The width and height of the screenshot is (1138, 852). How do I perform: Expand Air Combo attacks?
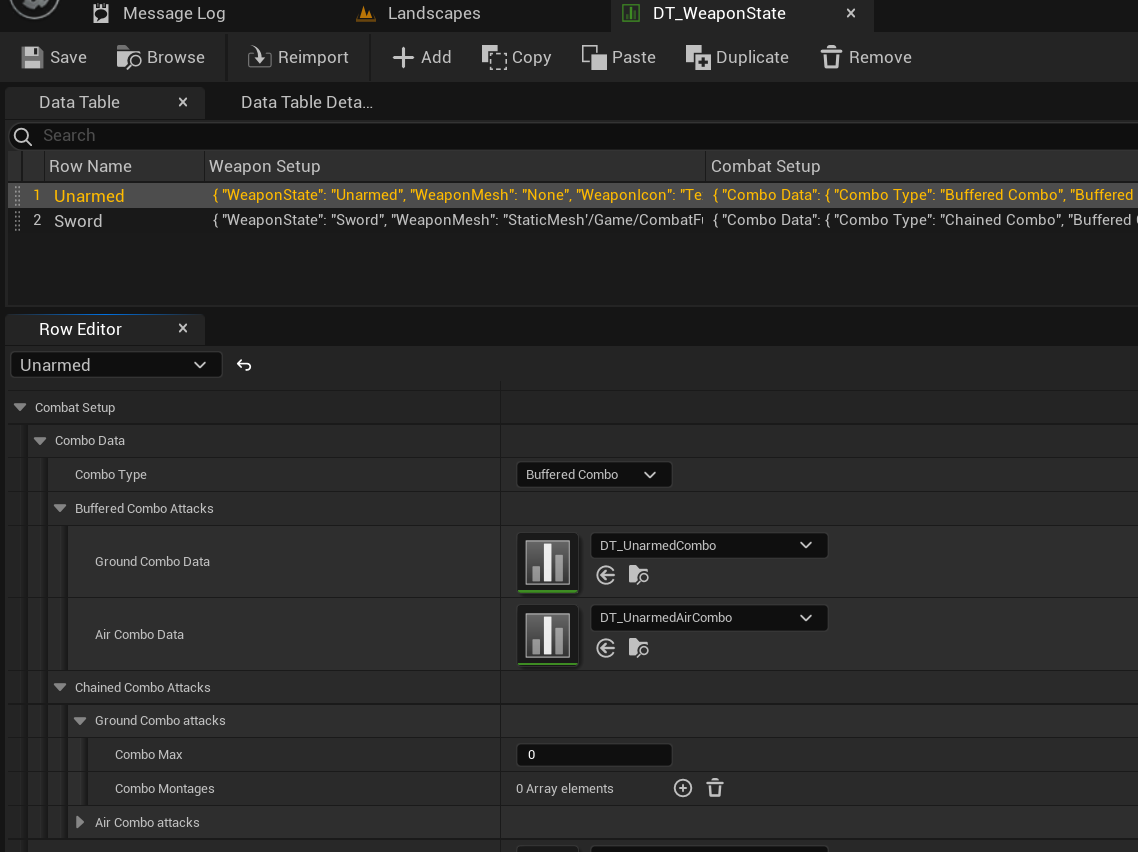[x=81, y=822]
